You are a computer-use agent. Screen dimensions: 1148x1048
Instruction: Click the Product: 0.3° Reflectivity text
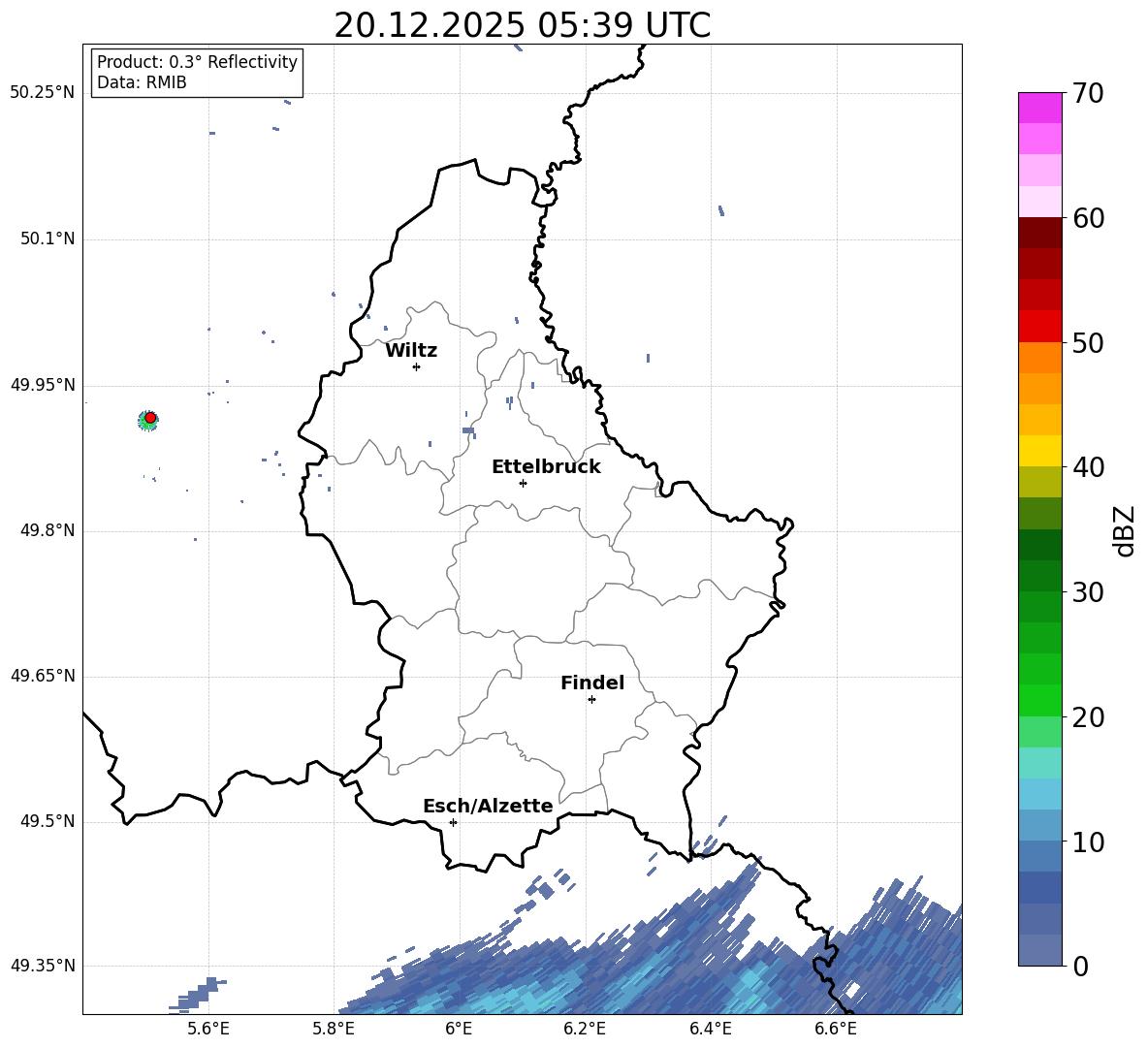pyautogui.click(x=197, y=61)
